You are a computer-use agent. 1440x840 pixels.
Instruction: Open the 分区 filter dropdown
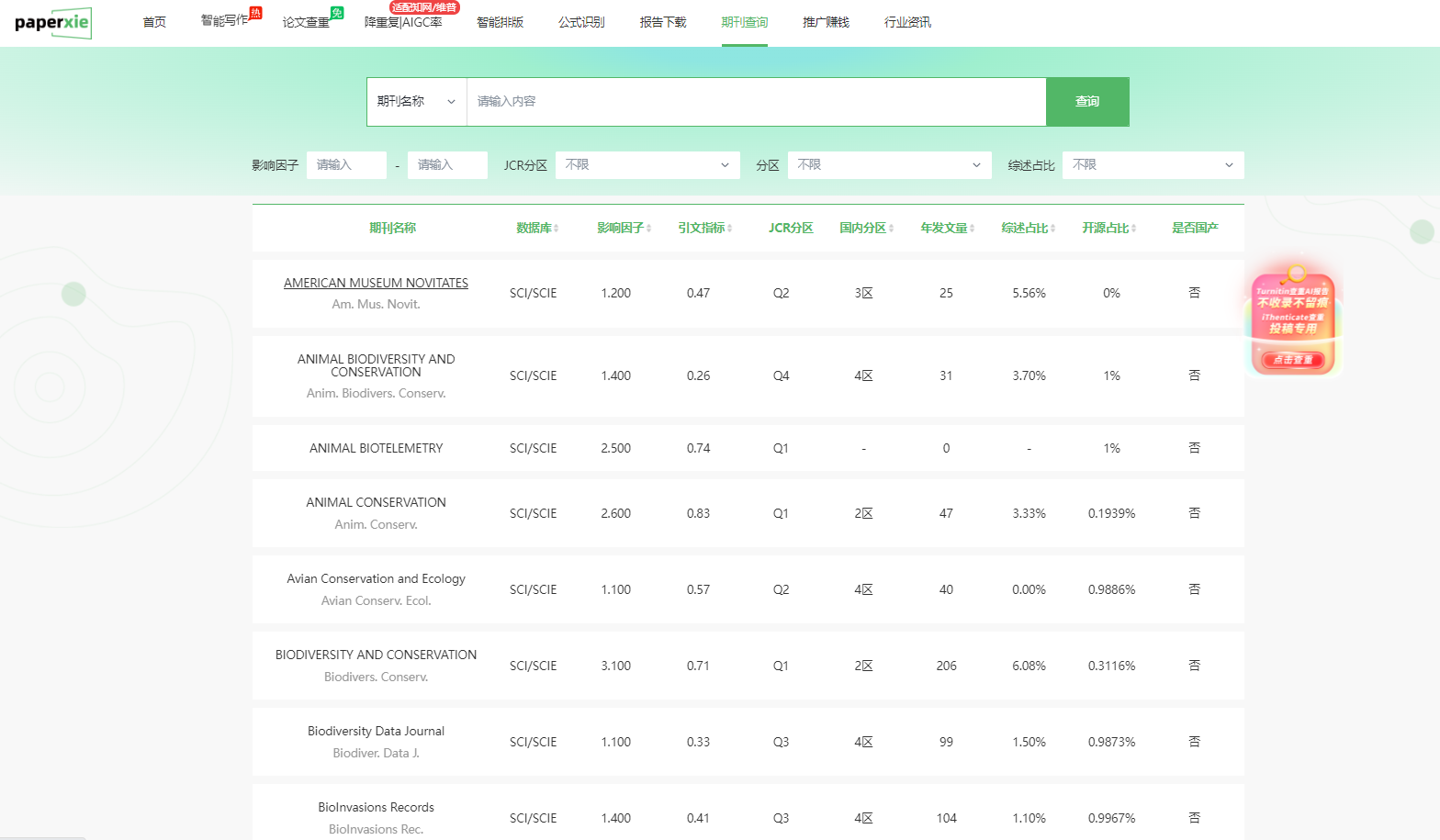[x=889, y=165]
